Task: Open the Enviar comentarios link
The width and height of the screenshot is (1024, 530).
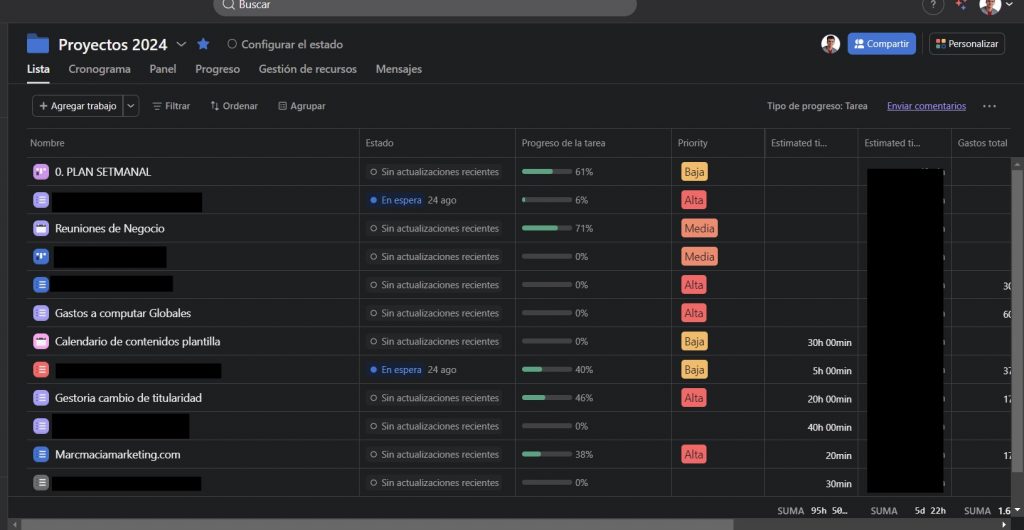Action: (926, 106)
